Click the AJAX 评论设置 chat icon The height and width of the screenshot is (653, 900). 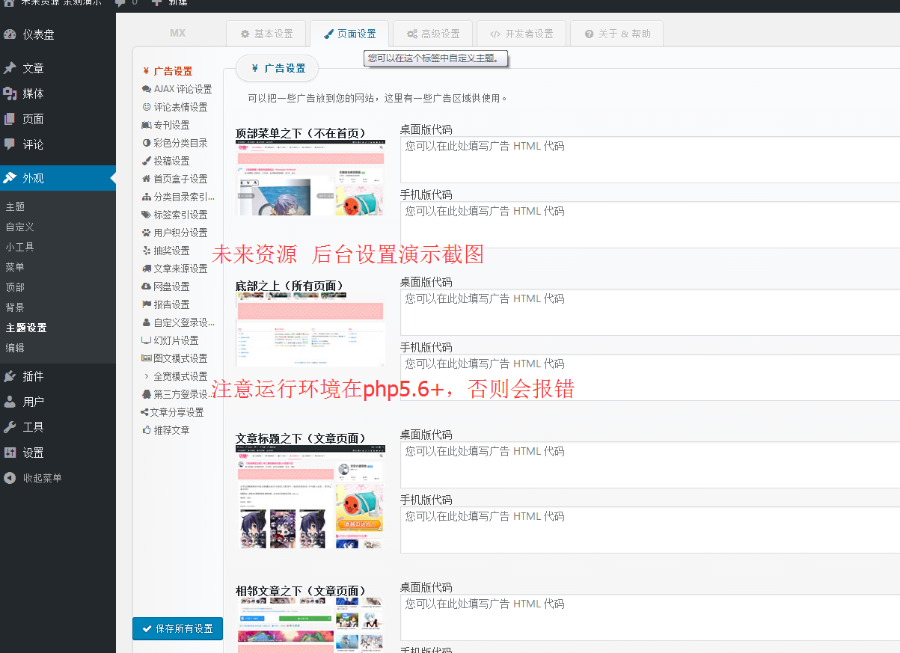146,89
